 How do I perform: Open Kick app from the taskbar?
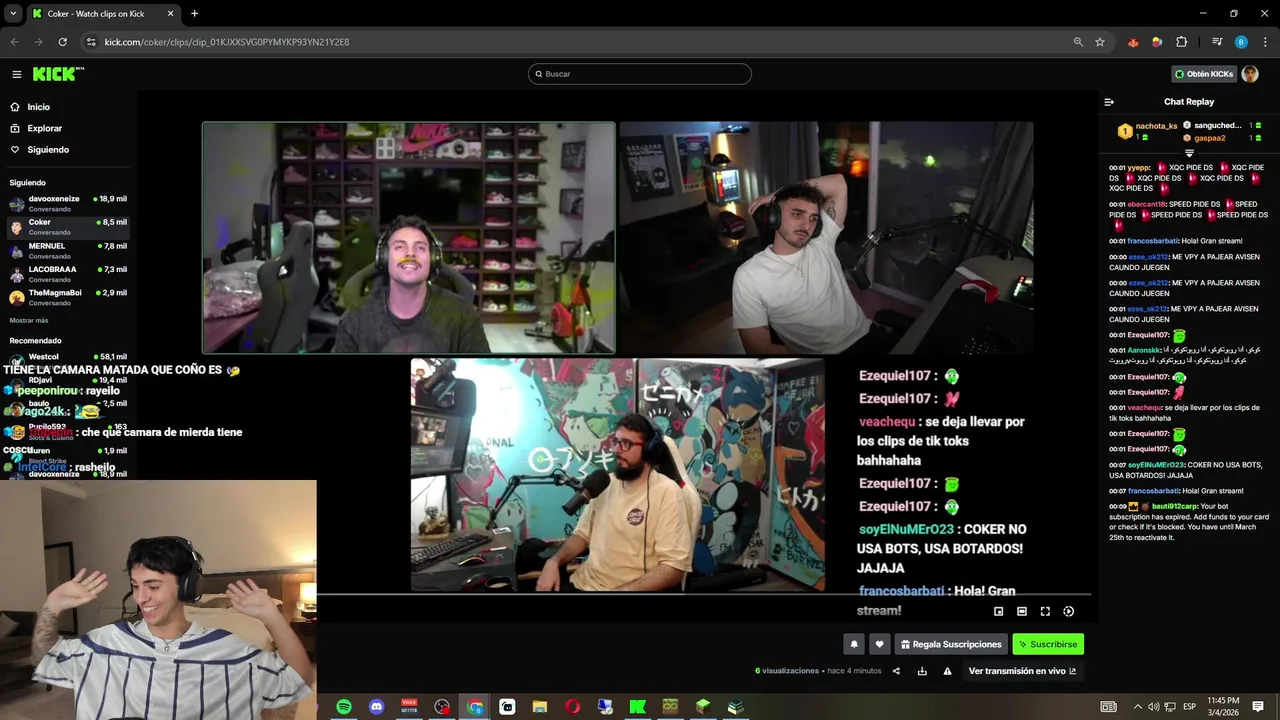pyautogui.click(x=638, y=707)
